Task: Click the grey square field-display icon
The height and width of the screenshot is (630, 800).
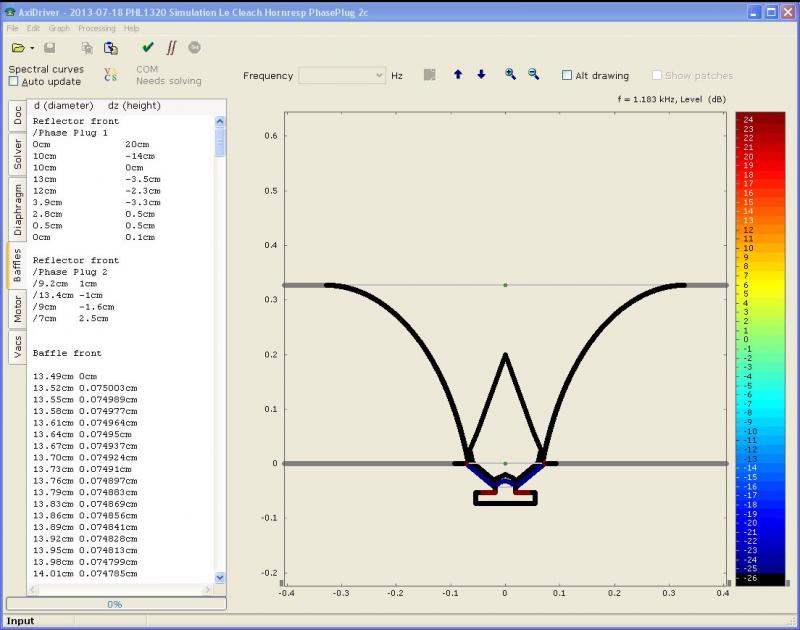Action: tap(430, 75)
